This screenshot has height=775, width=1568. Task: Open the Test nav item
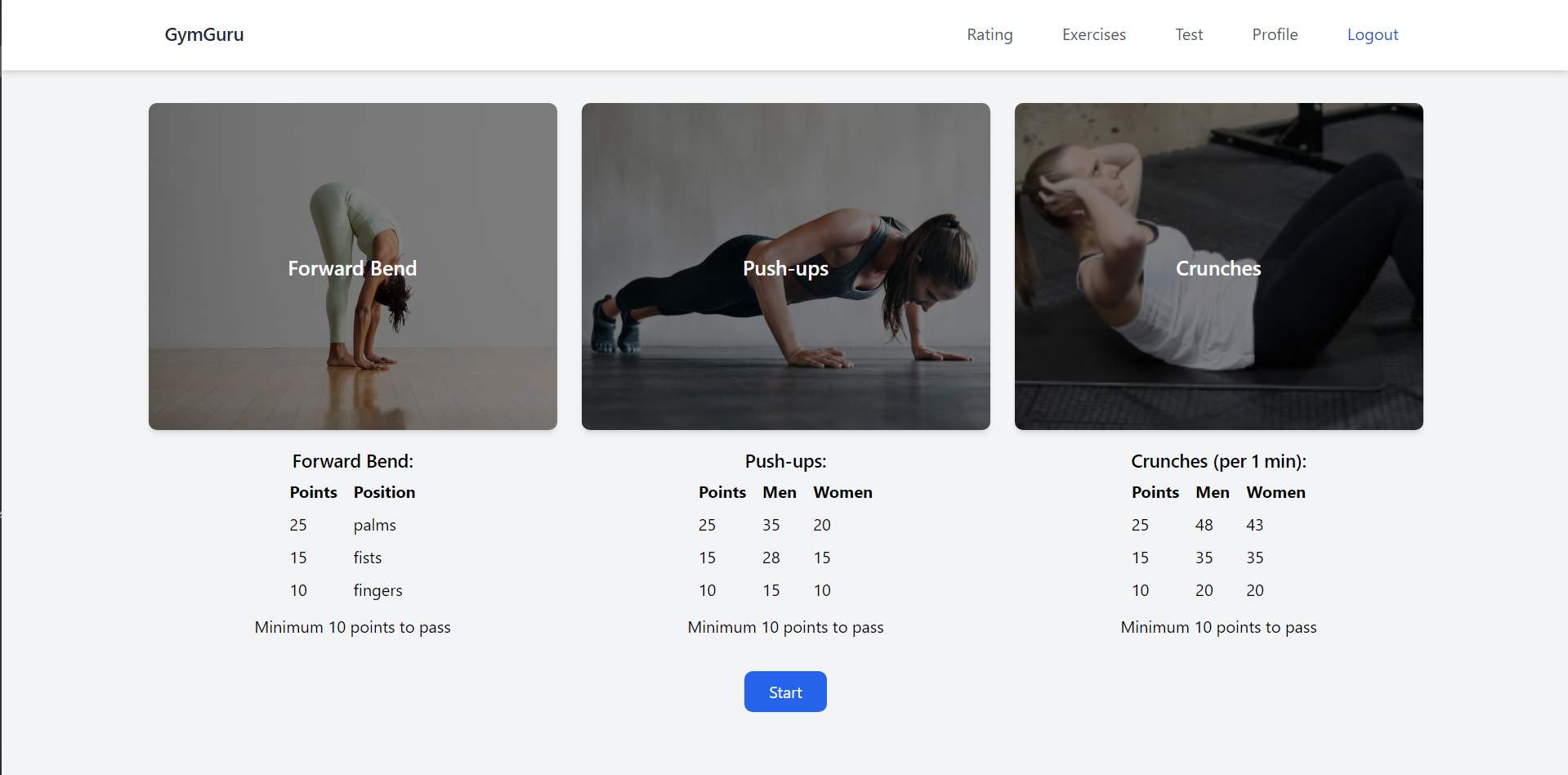click(1188, 35)
